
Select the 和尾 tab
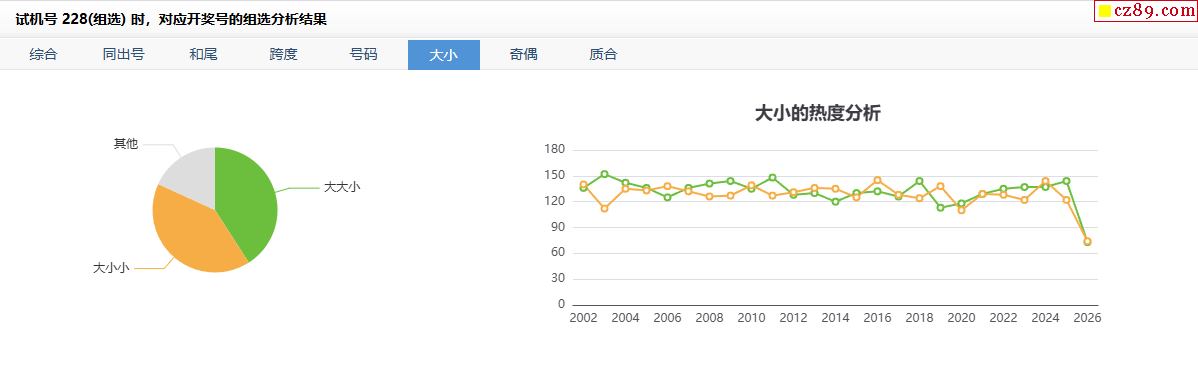tap(203, 55)
